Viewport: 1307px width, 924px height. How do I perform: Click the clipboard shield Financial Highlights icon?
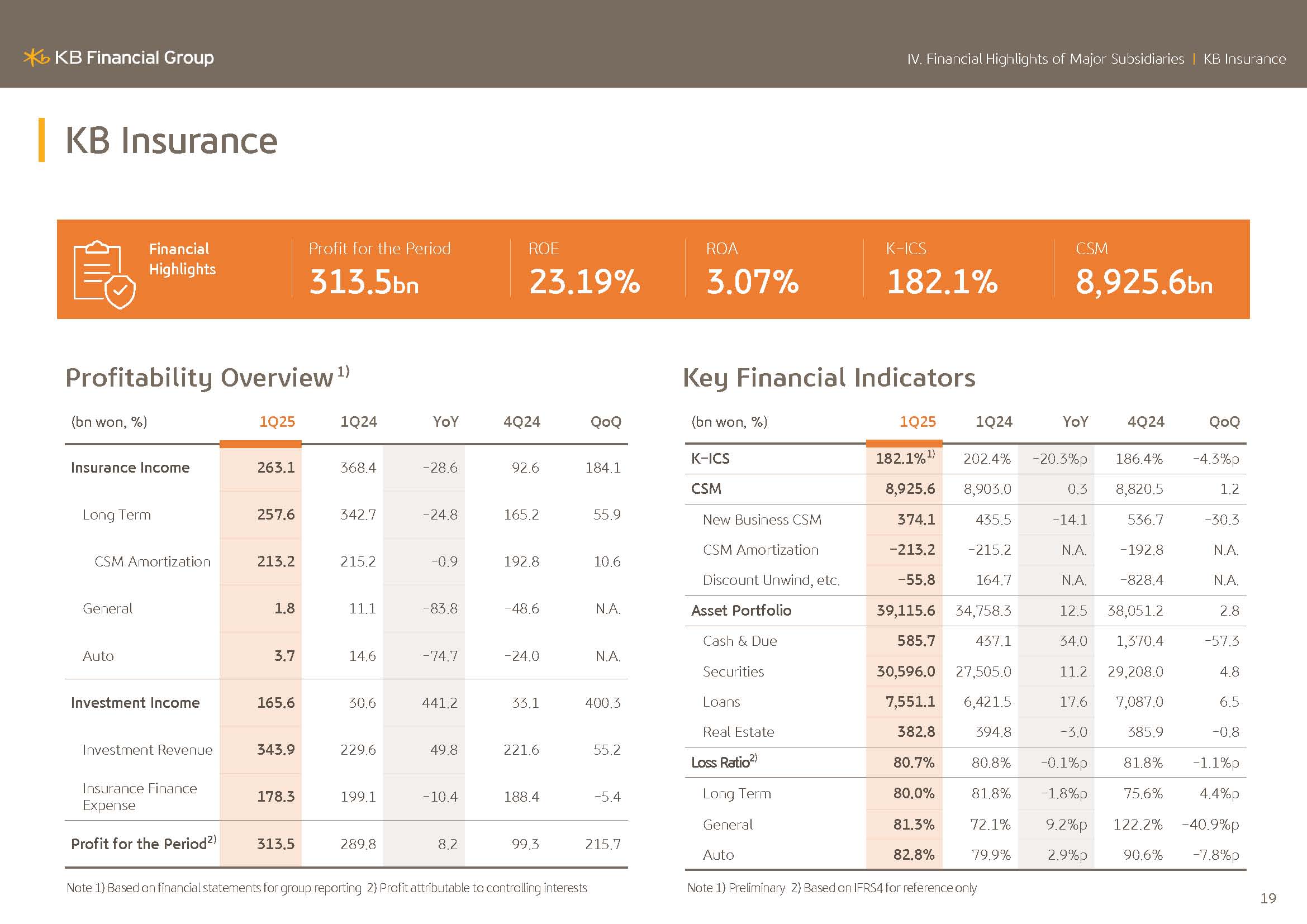[x=104, y=274]
